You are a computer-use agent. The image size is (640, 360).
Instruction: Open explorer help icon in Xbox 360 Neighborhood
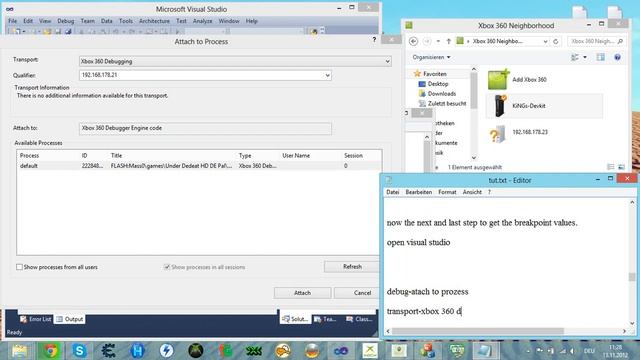tap(617, 57)
